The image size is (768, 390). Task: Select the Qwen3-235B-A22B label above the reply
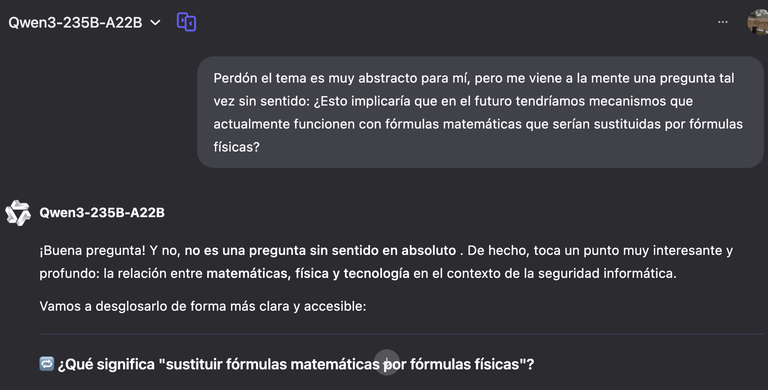click(102, 213)
